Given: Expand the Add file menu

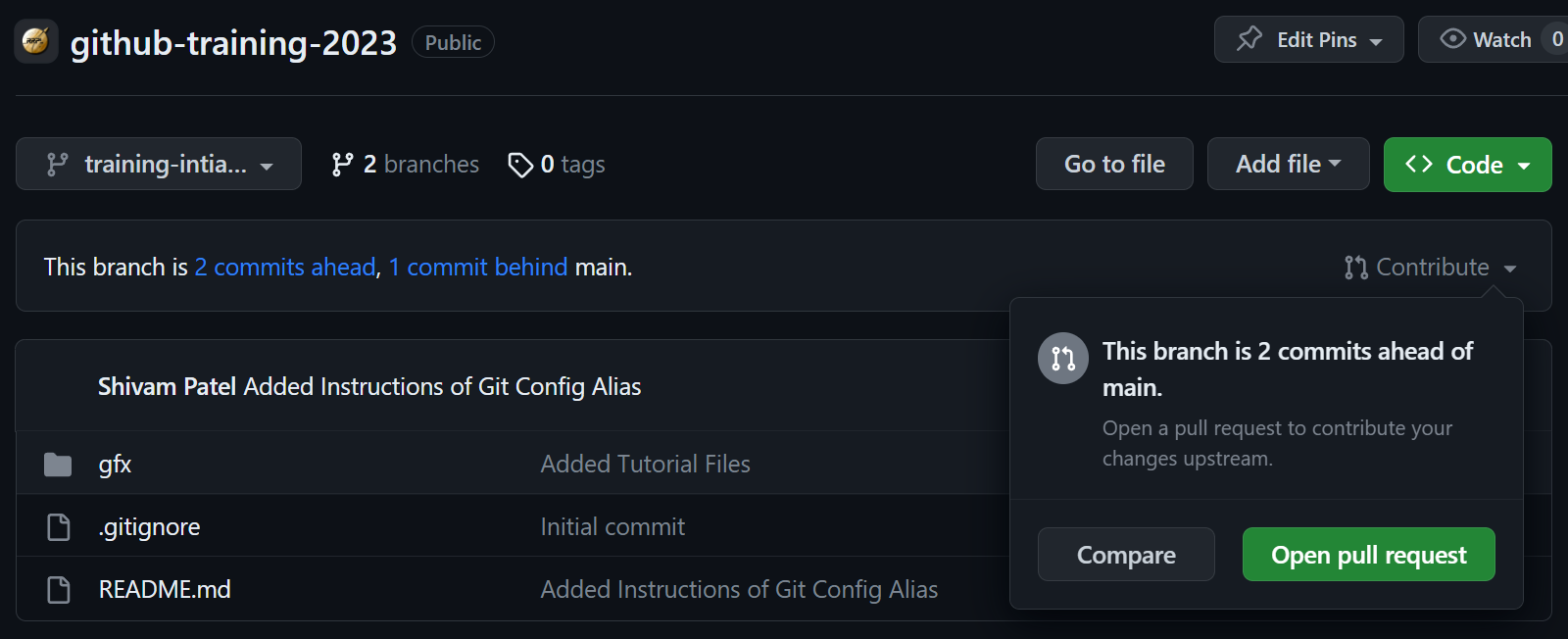Looking at the screenshot, I should pos(1288,164).
